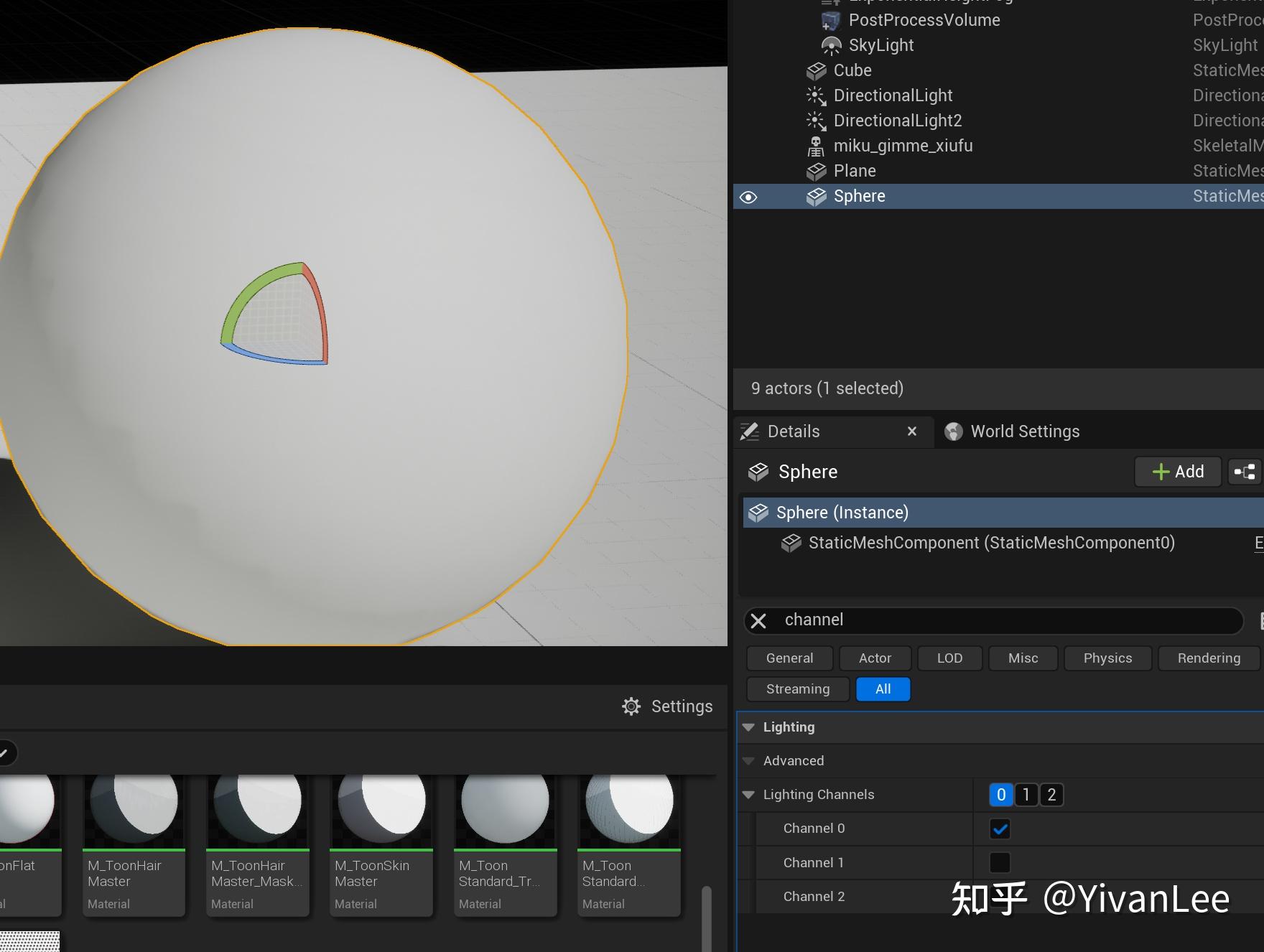Image resolution: width=1264 pixels, height=952 pixels.
Task: Click the "Channel 1" property label
Action: tap(814, 862)
